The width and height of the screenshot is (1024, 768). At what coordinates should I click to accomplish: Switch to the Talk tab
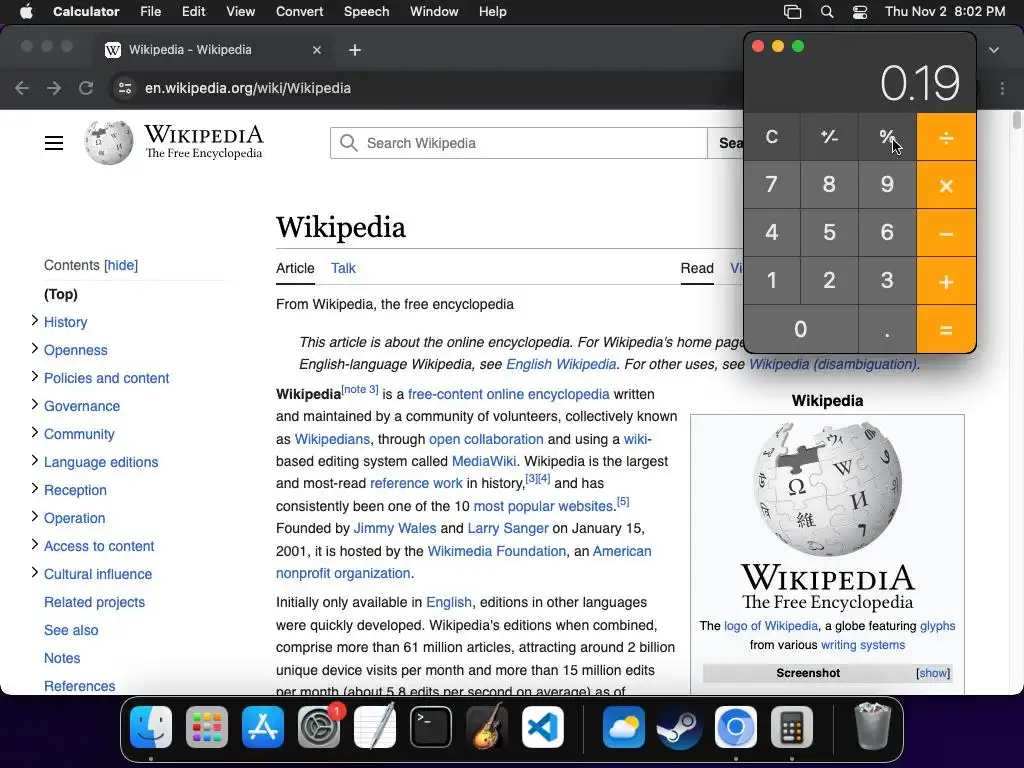click(x=343, y=268)
